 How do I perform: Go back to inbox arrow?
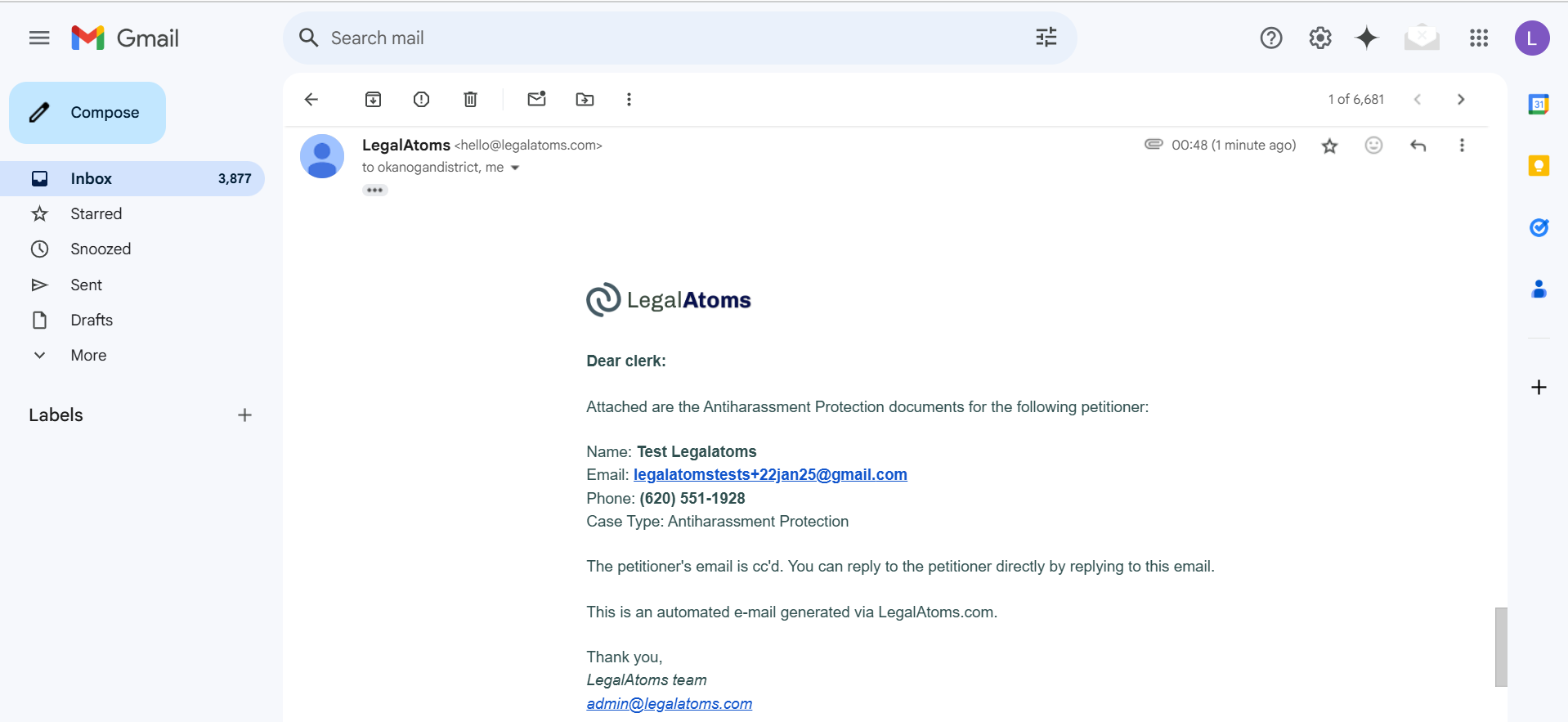coord(311,100)
